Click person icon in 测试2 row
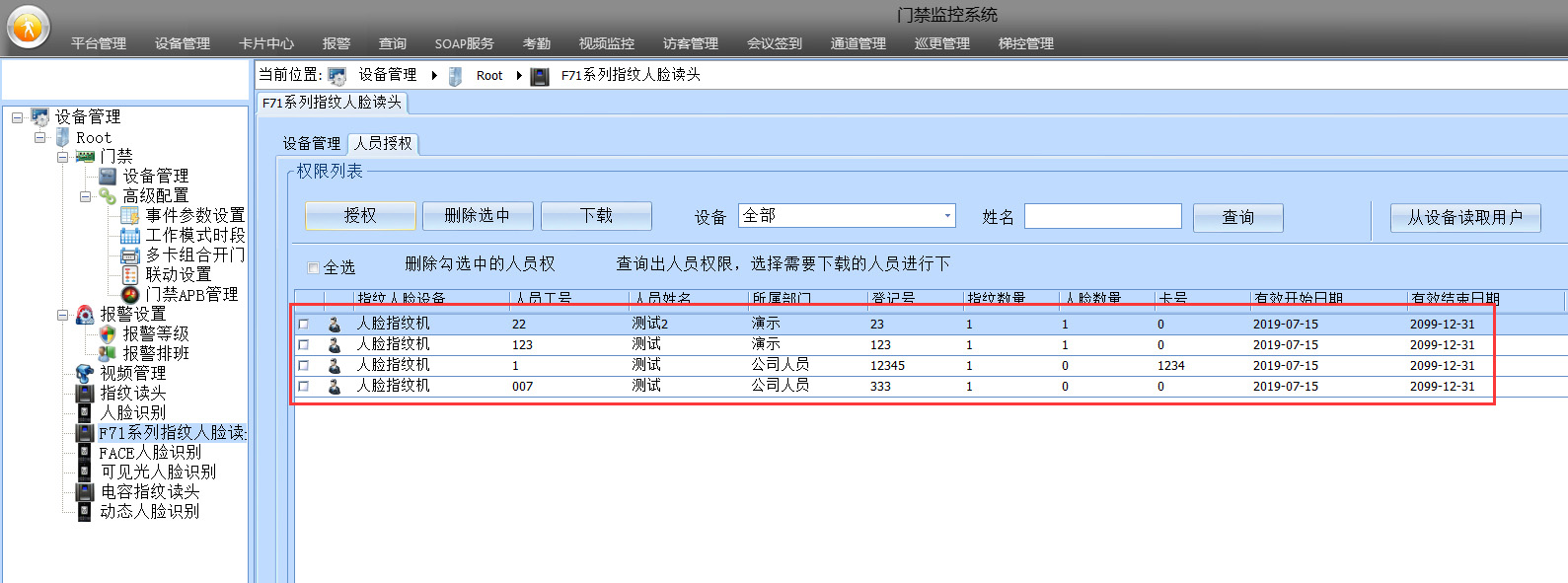The width and height of the screenshot is (1568, 583). coord(335,324)
